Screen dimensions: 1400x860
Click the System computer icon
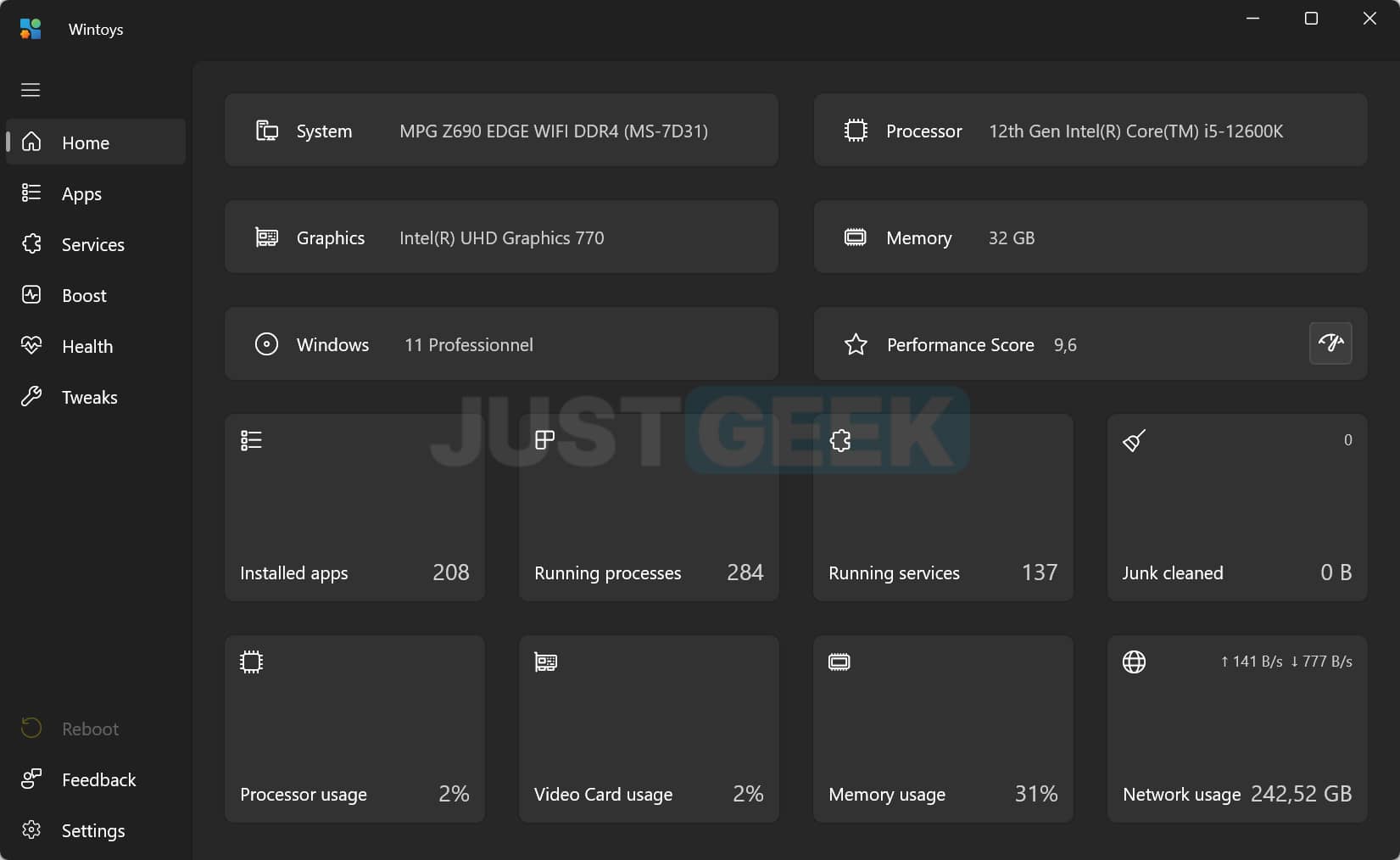click(267, 131)
